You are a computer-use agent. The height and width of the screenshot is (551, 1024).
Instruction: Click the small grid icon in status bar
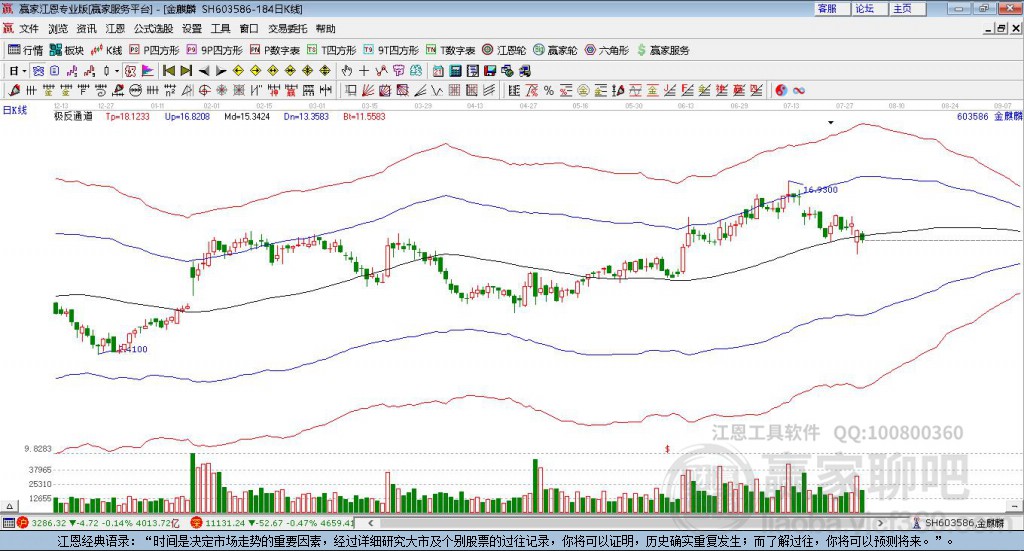[x=8, y=523]
